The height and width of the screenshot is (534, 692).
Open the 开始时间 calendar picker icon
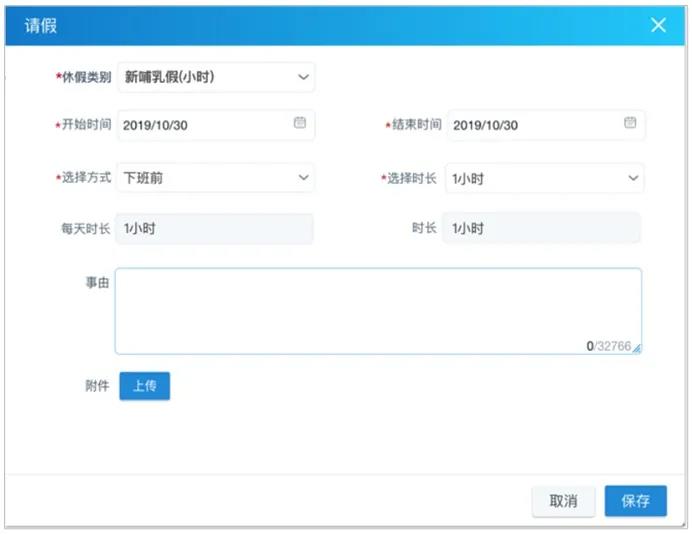pyautogui.click(x=299, y=123)
